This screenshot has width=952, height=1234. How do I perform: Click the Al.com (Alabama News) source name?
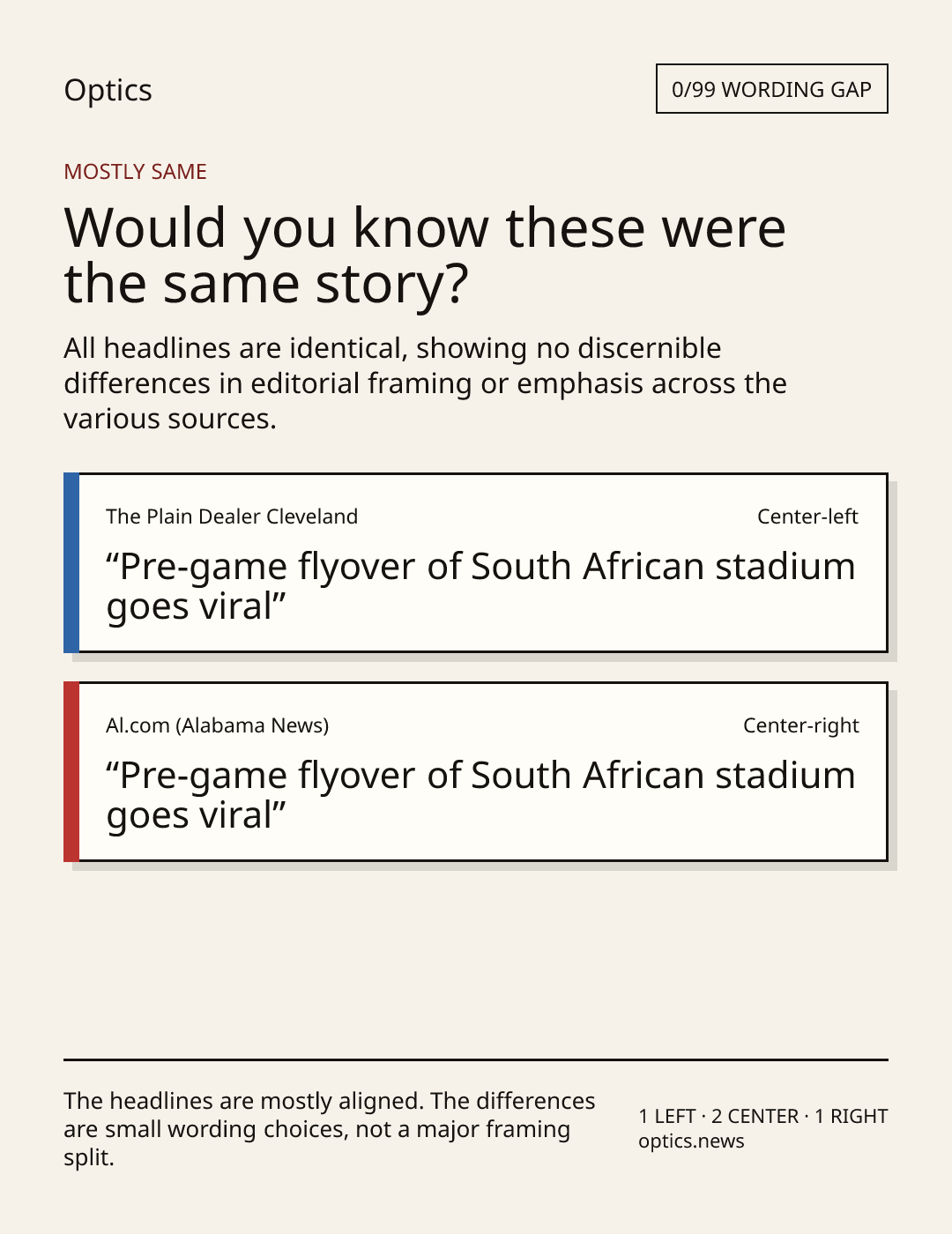click(x=217, y=725)
